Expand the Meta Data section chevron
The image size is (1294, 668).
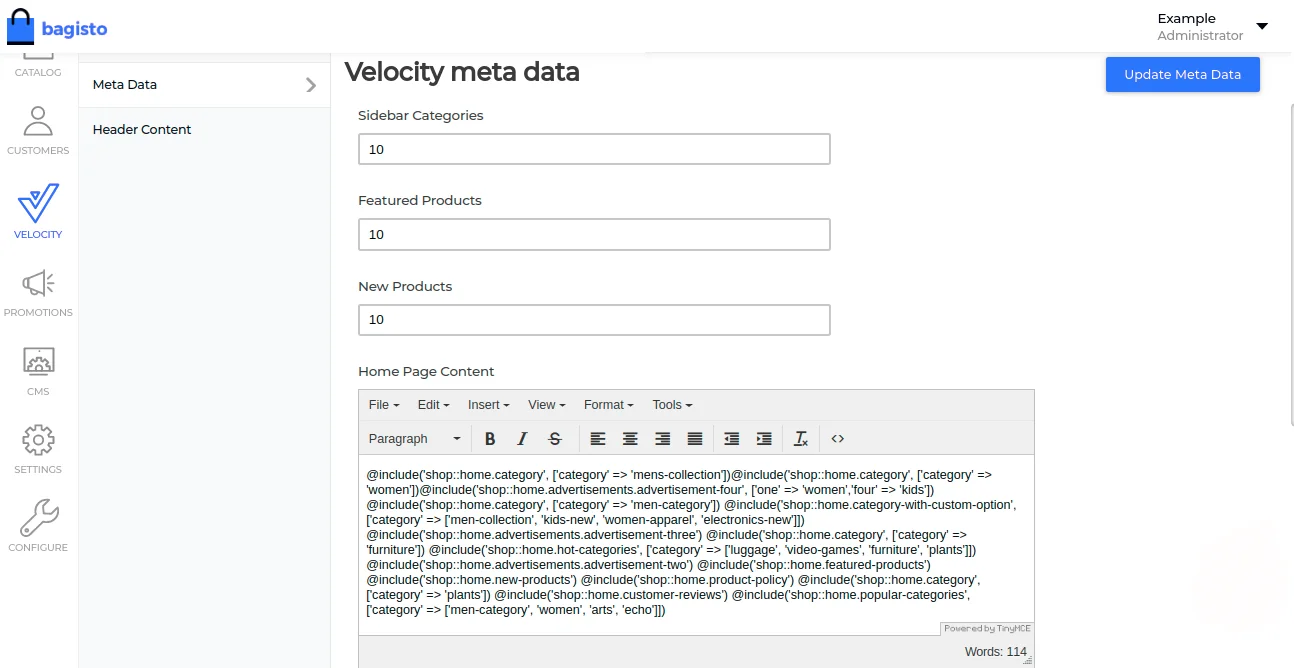pos(311,85)
